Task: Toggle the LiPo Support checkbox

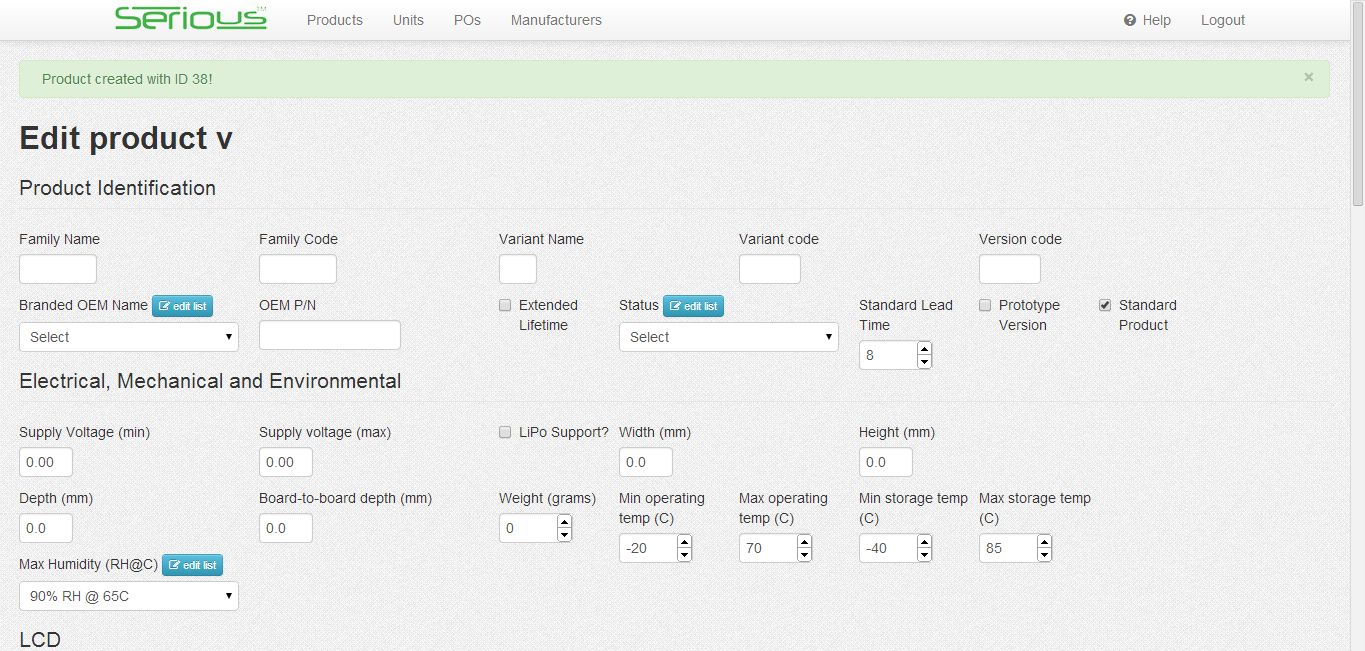Action: tap(505, 432)
